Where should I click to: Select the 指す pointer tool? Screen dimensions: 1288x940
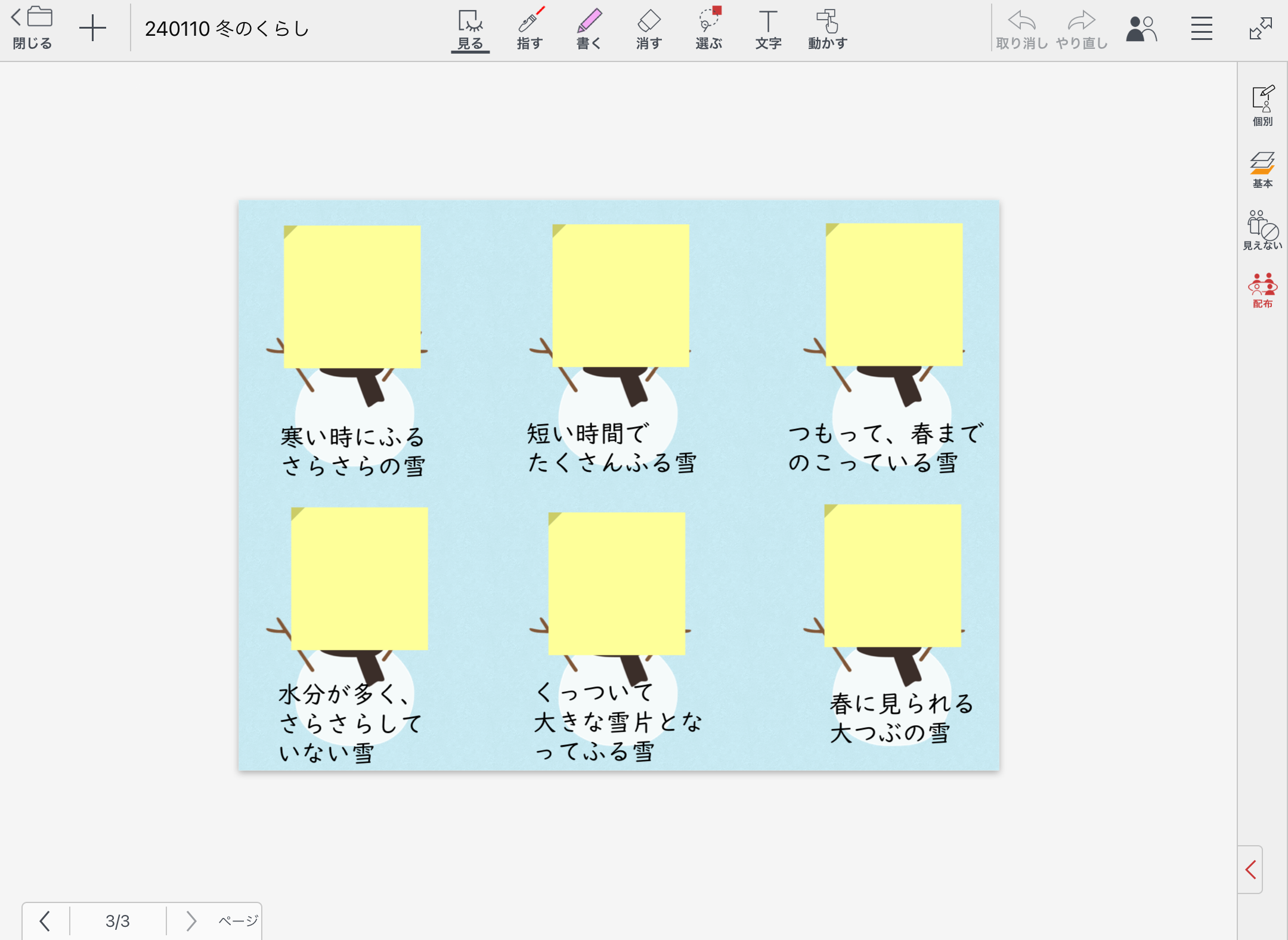pos(530,29)
